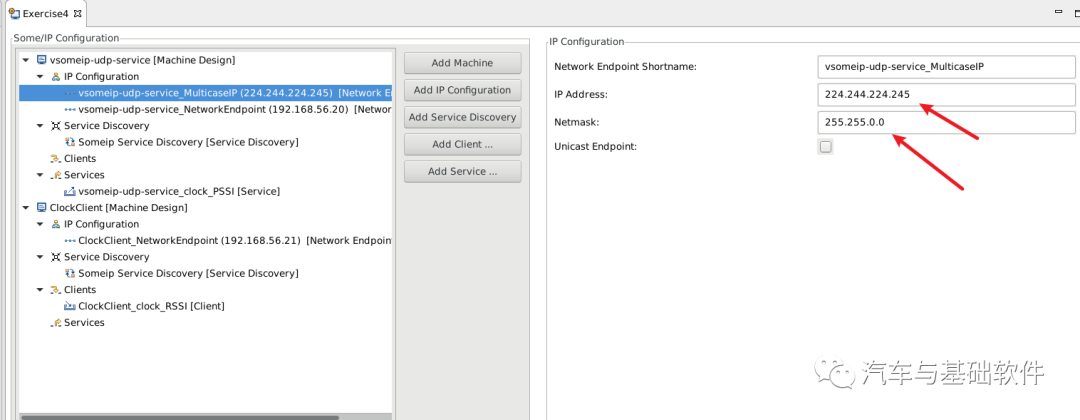1080x420 pixels.
Task: Click the Add Client ... button
Action: [462, 145]
